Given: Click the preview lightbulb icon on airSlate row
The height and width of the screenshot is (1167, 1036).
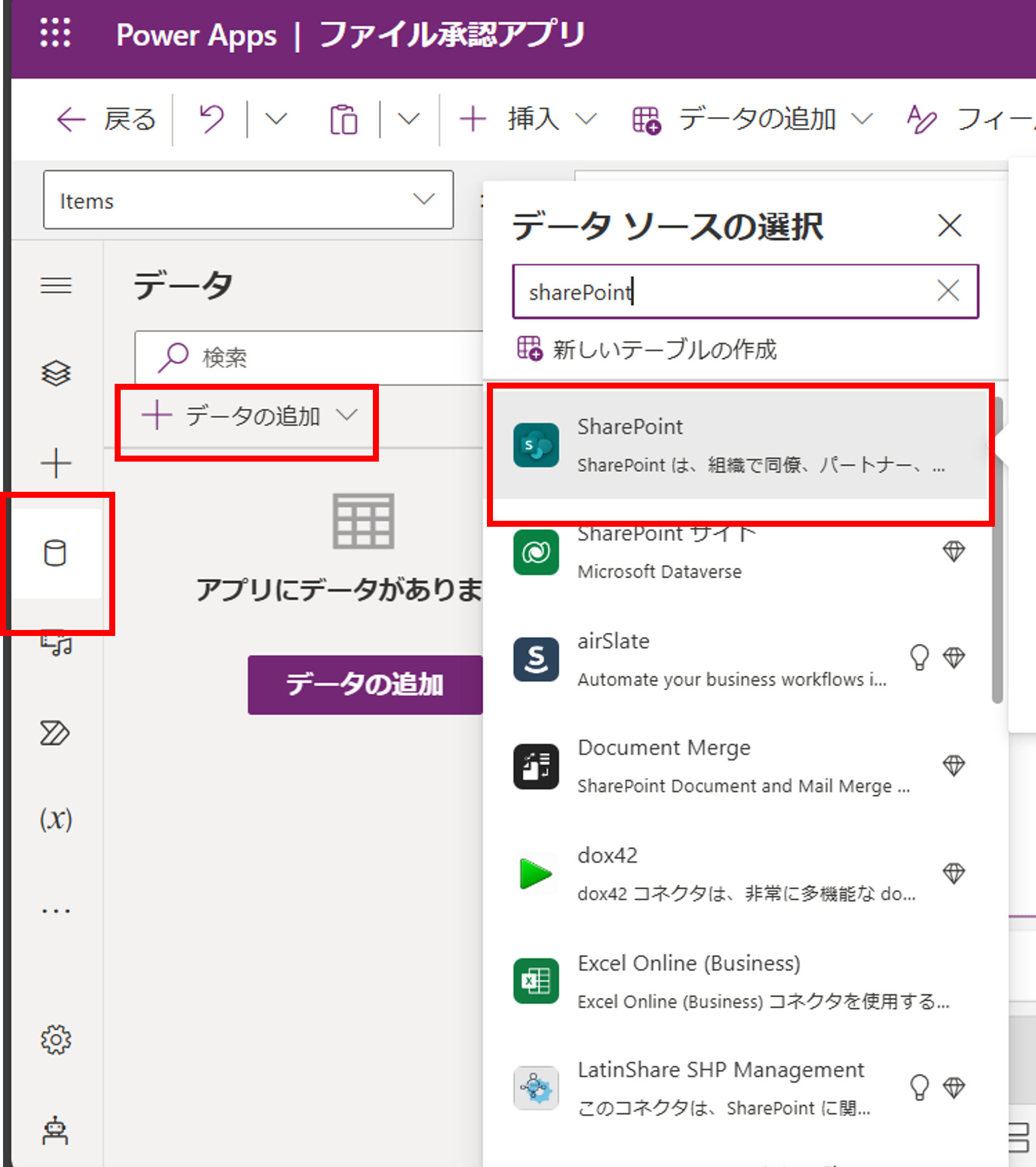Looking at the screenshot, I should [919, 657].
